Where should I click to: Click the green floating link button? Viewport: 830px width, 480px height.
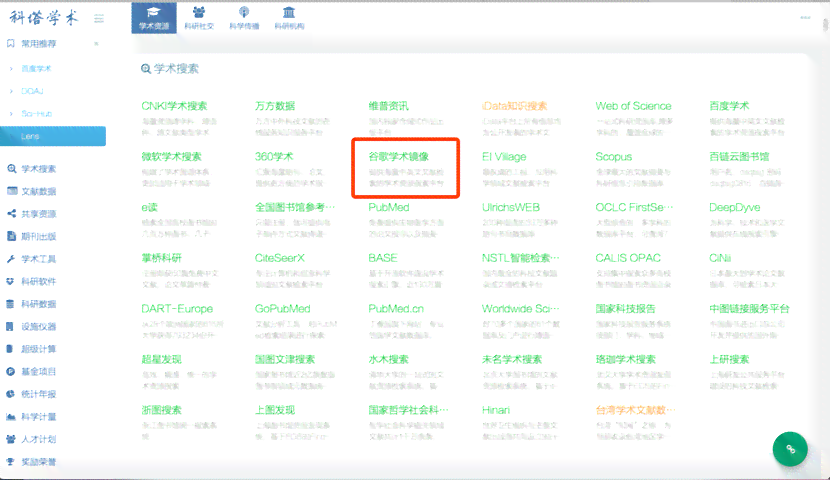pyautogui.click(x=790, y=449)
